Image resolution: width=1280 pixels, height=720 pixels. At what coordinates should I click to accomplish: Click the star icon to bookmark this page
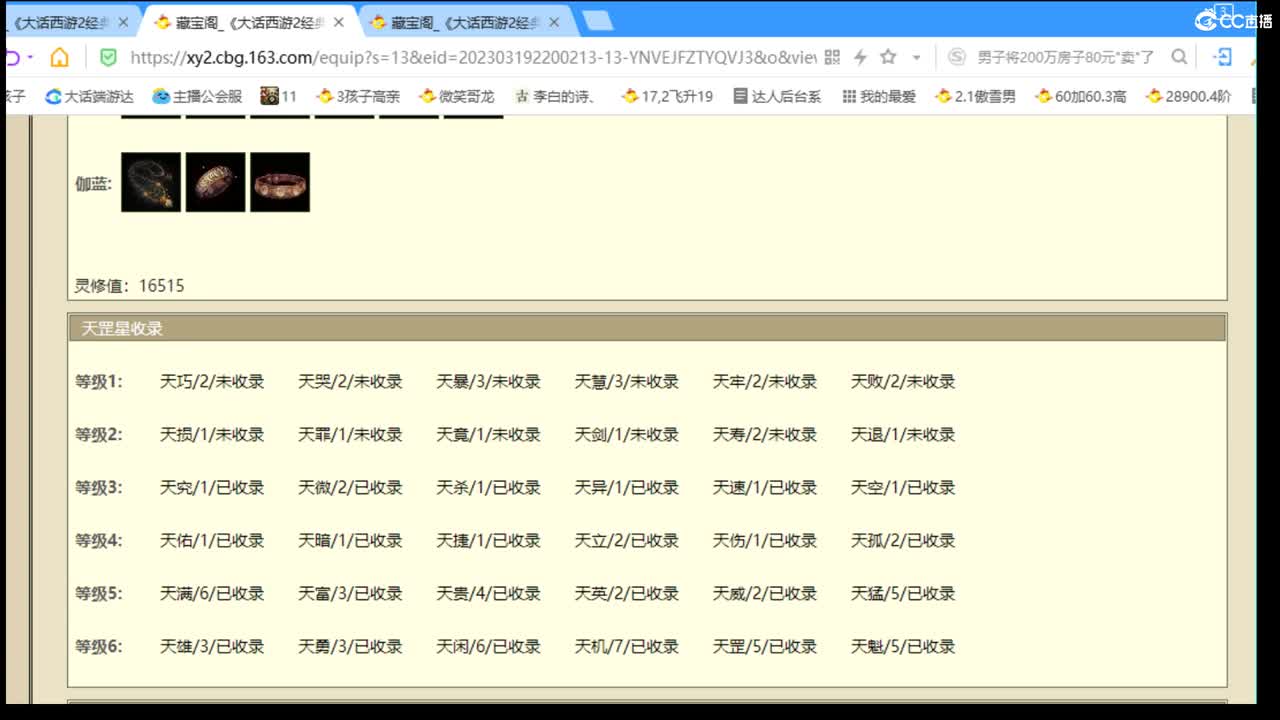pos(888,57)
